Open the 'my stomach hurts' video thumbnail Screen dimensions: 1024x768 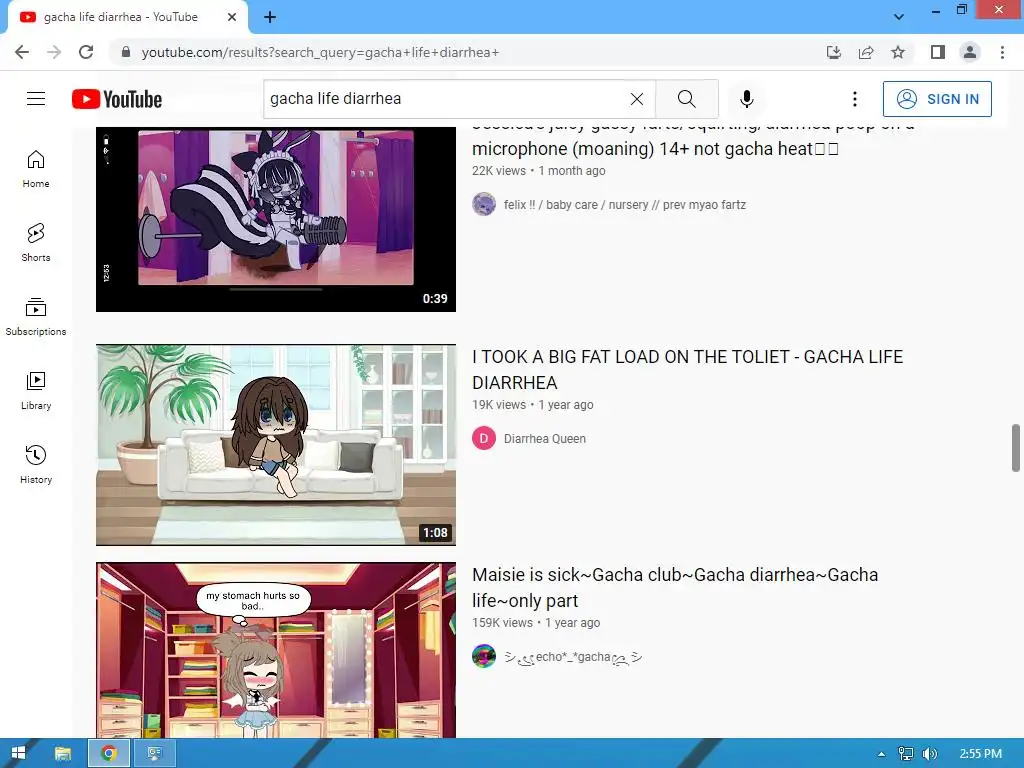[276, 650]
